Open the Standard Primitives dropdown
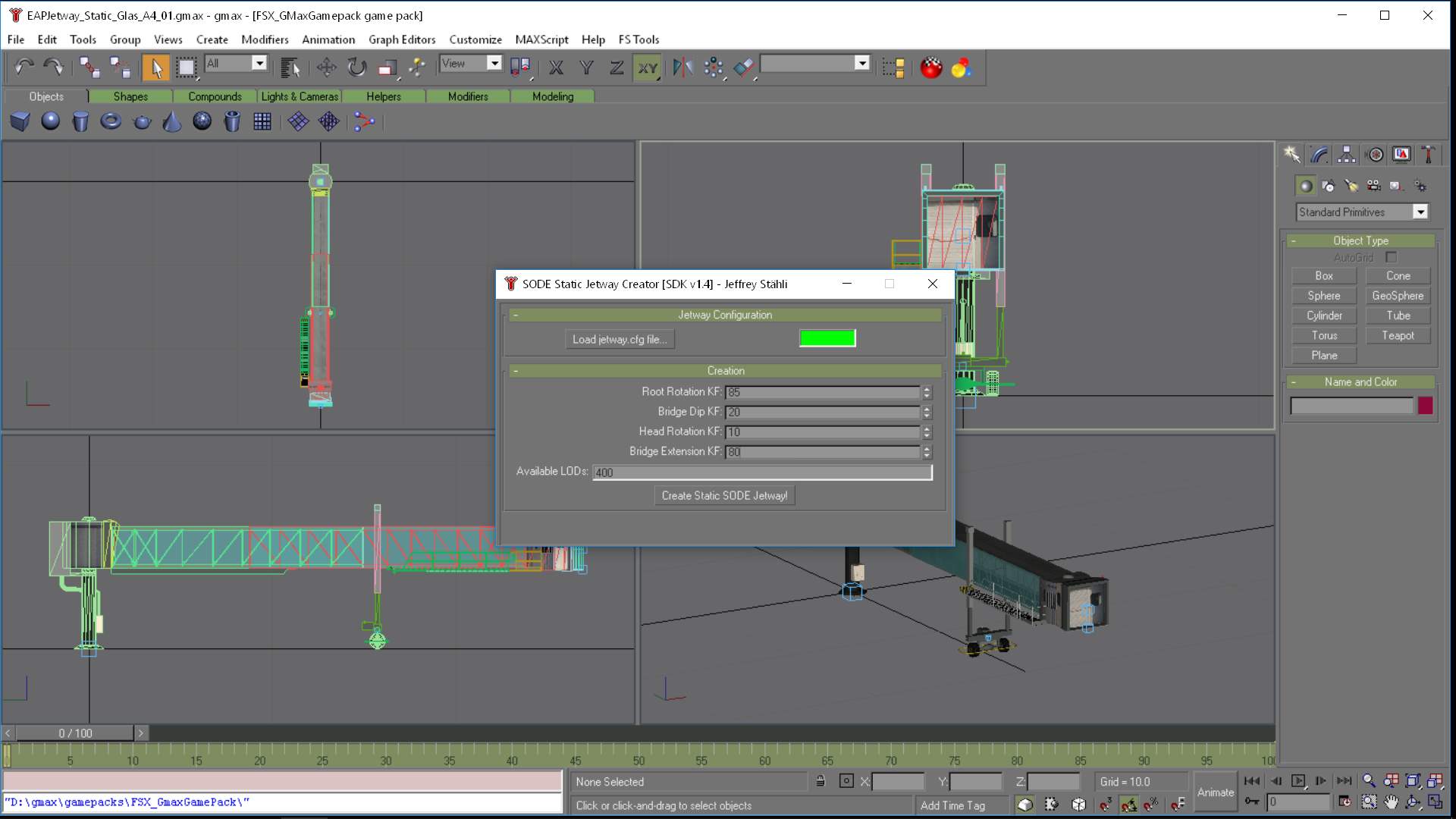Screen dimensions: 1456x819 (x=1420, y=212)
